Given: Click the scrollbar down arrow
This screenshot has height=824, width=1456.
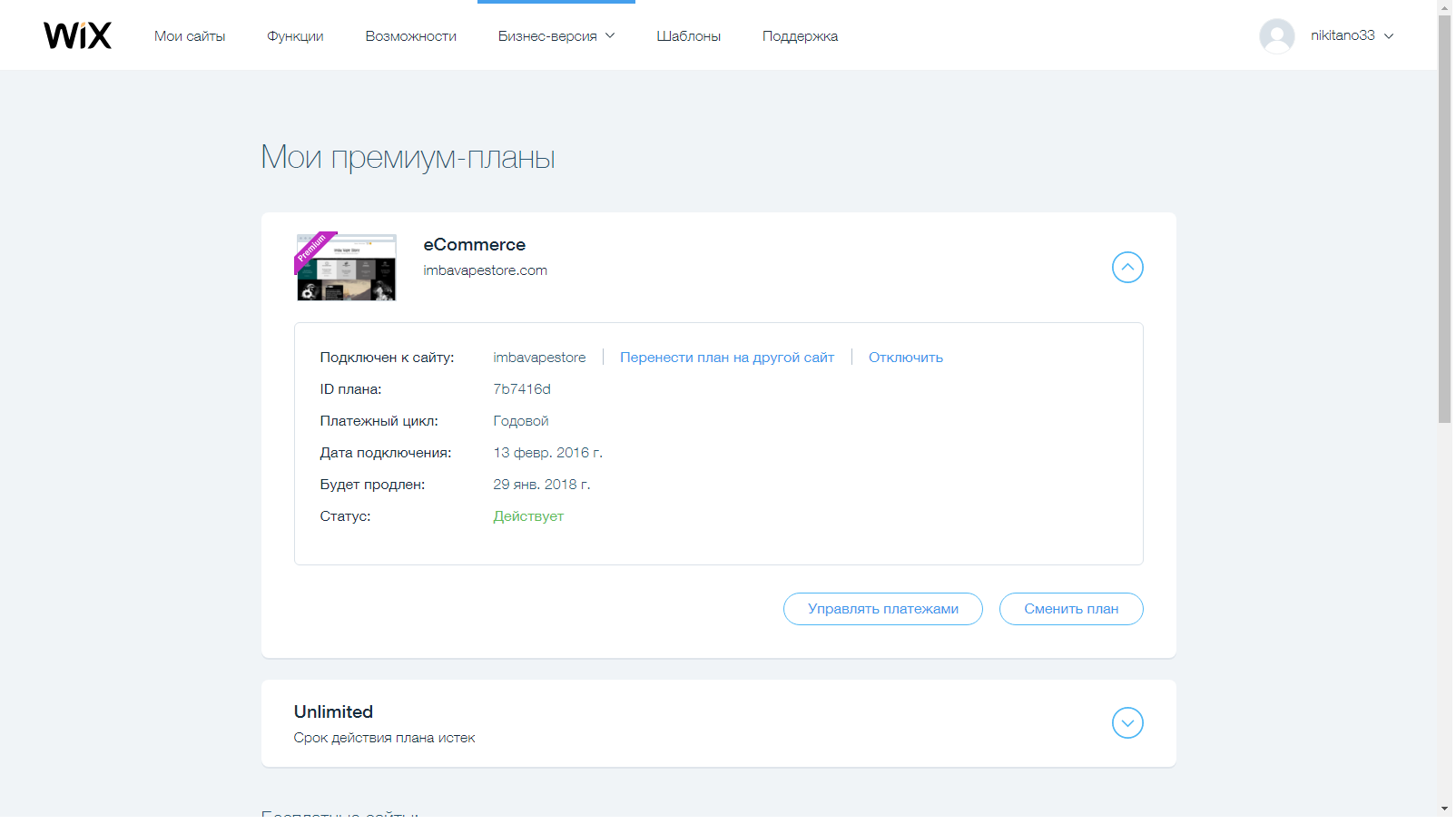Looking at the screenshot, I should (1445, 809).
